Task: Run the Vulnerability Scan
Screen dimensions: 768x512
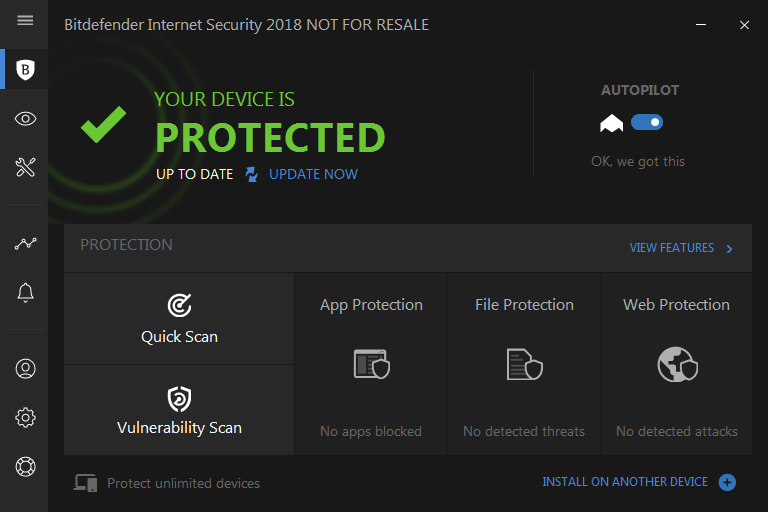Action: coord(179,411)
